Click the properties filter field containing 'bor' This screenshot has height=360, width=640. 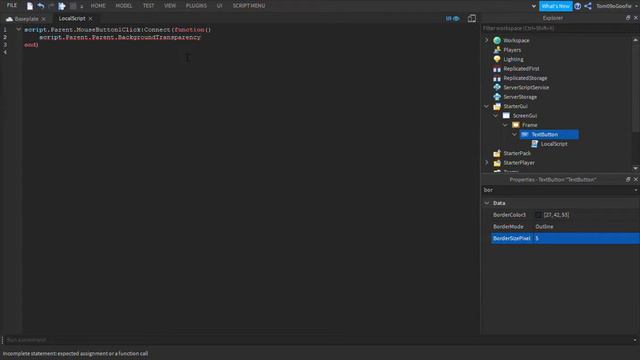(557, 190)
